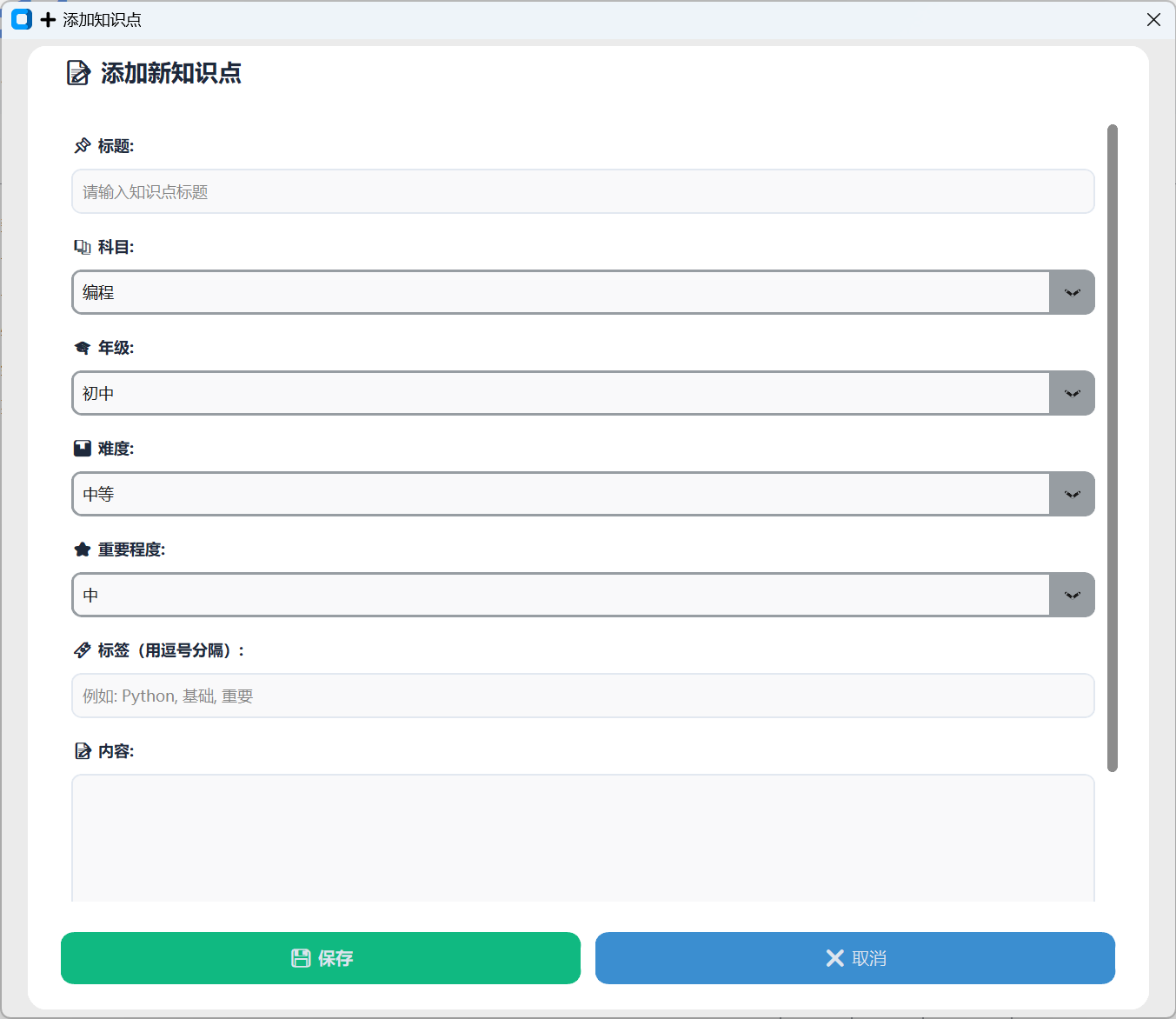Click the books icon next to 科目
The width and height of the screenshot is (1176, 1019).
(83, 247)
